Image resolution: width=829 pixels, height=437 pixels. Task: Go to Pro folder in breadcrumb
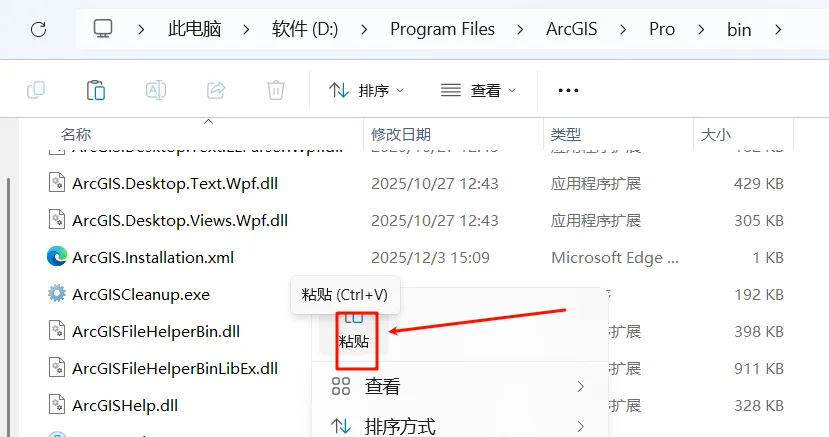(662, 29)
